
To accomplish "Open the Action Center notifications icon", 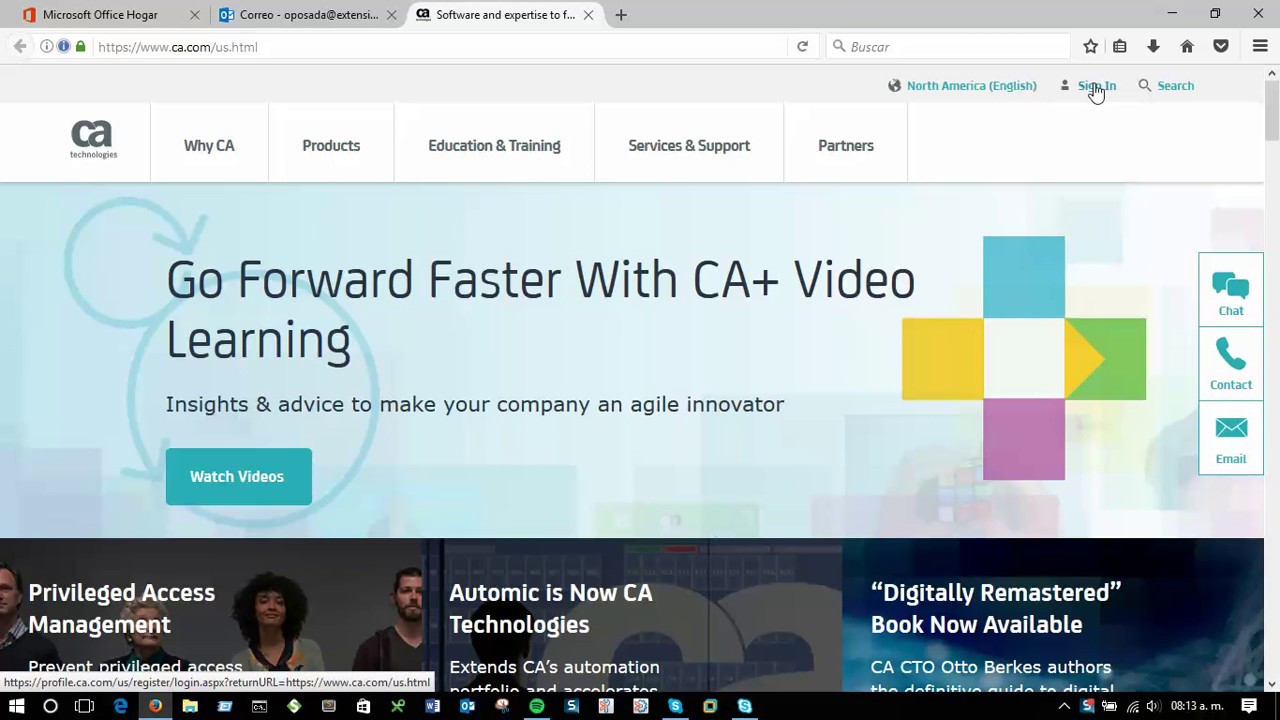I will coord(1249,706).
